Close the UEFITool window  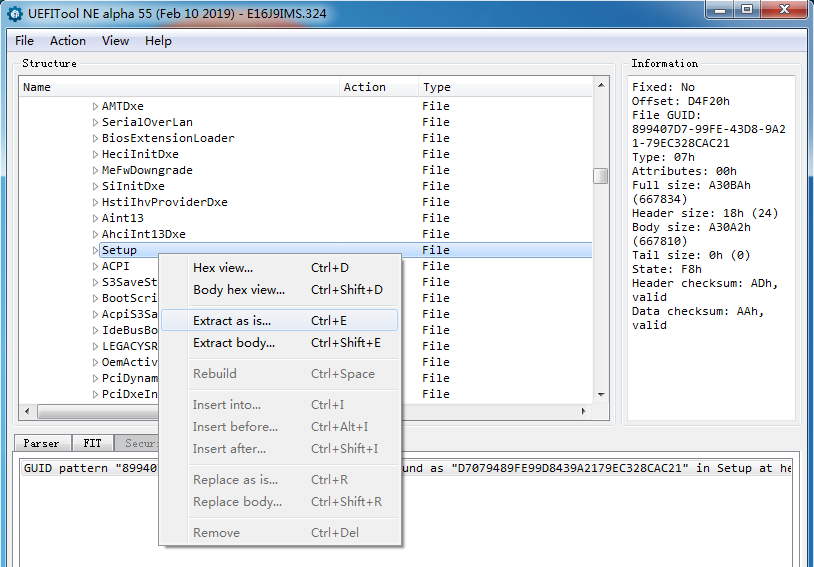(x=785, y=9)
